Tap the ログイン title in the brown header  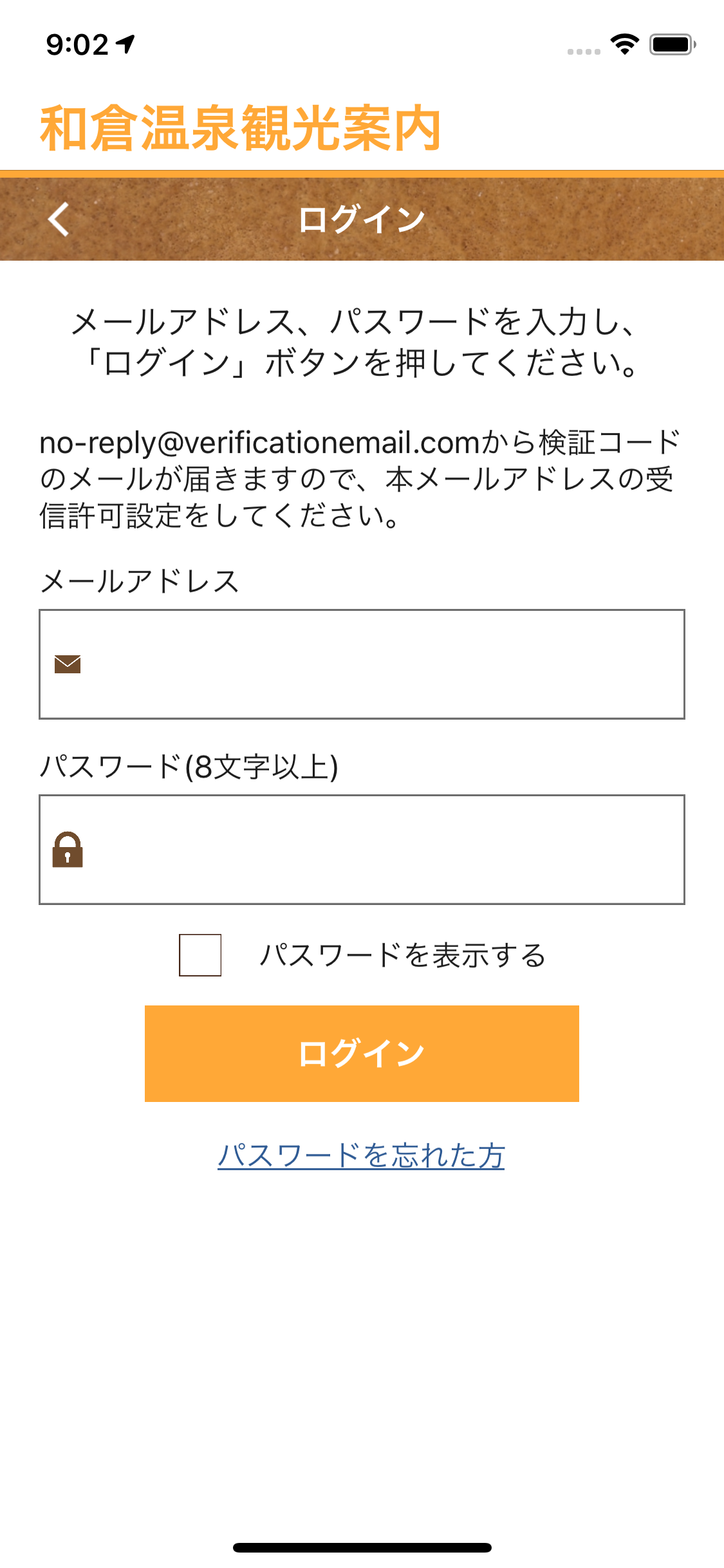coord(362,219)
